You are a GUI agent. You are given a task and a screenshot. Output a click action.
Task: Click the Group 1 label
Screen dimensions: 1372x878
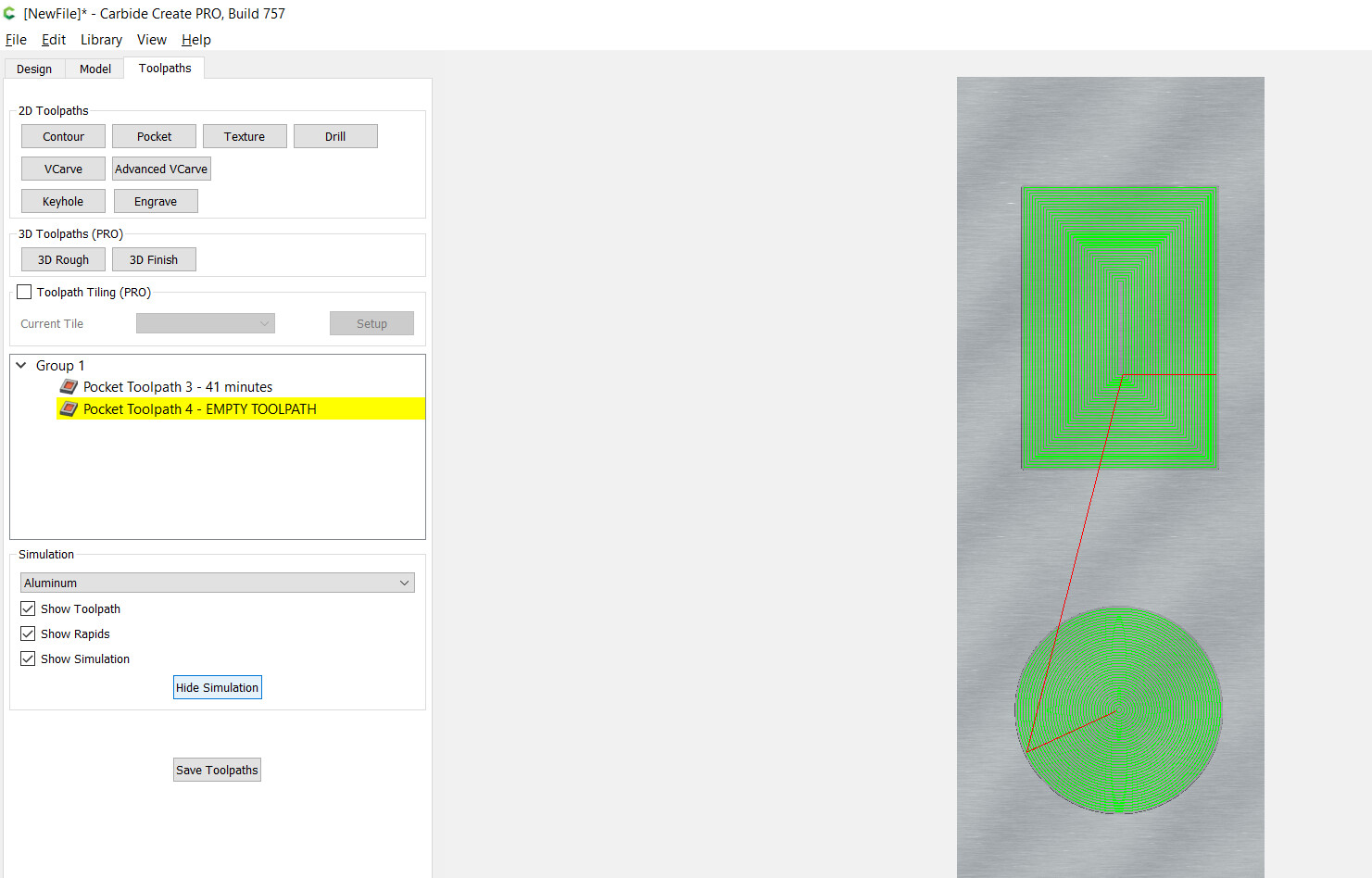tap(60, 365)
